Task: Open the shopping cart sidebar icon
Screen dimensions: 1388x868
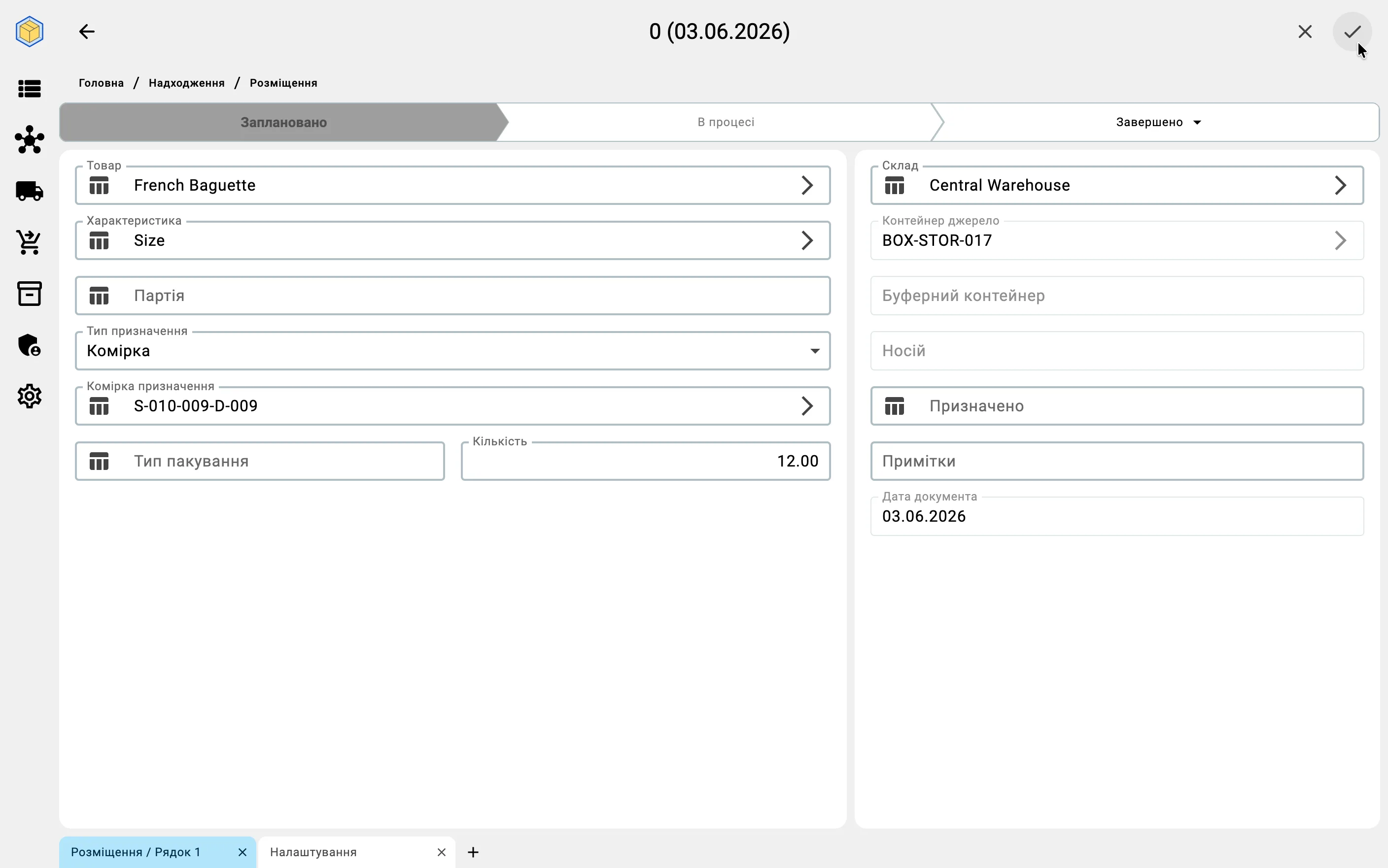Action: 29,242
